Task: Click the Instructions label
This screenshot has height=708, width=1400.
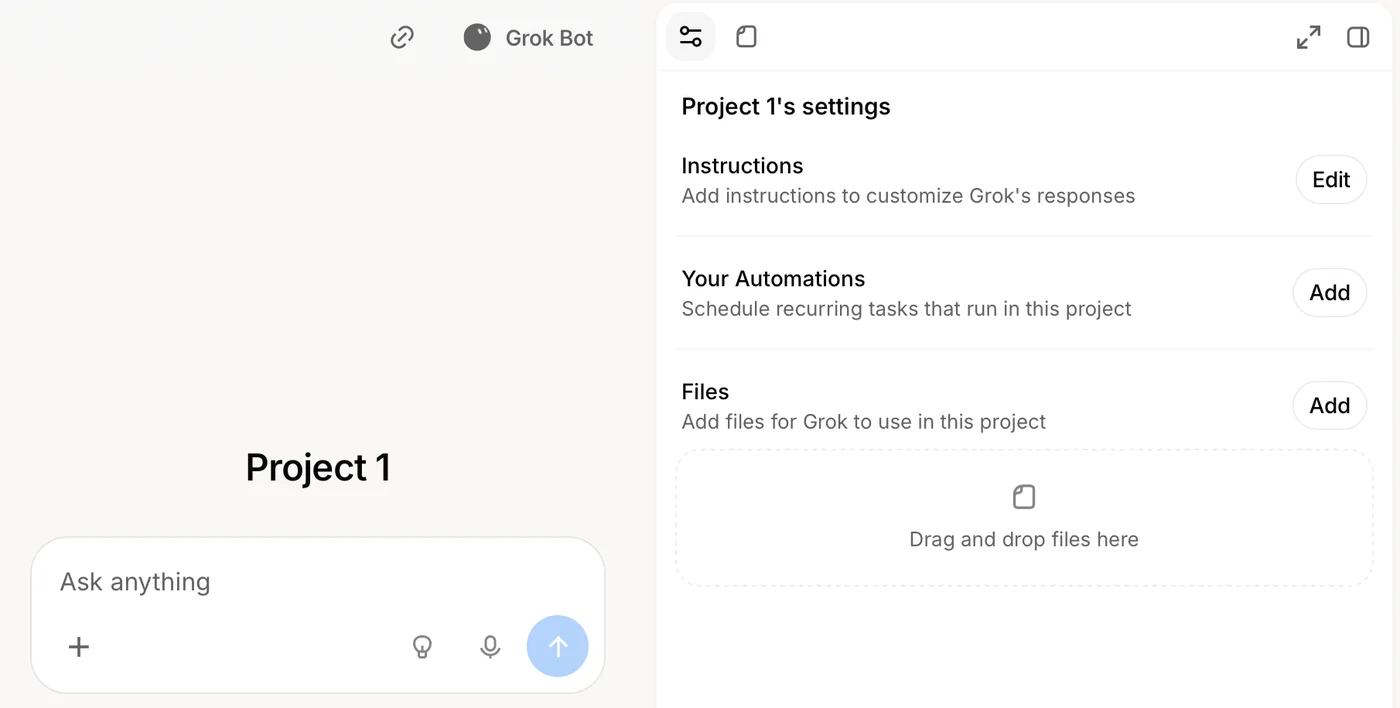Action: pyautogui.click(x=742, y=166)
